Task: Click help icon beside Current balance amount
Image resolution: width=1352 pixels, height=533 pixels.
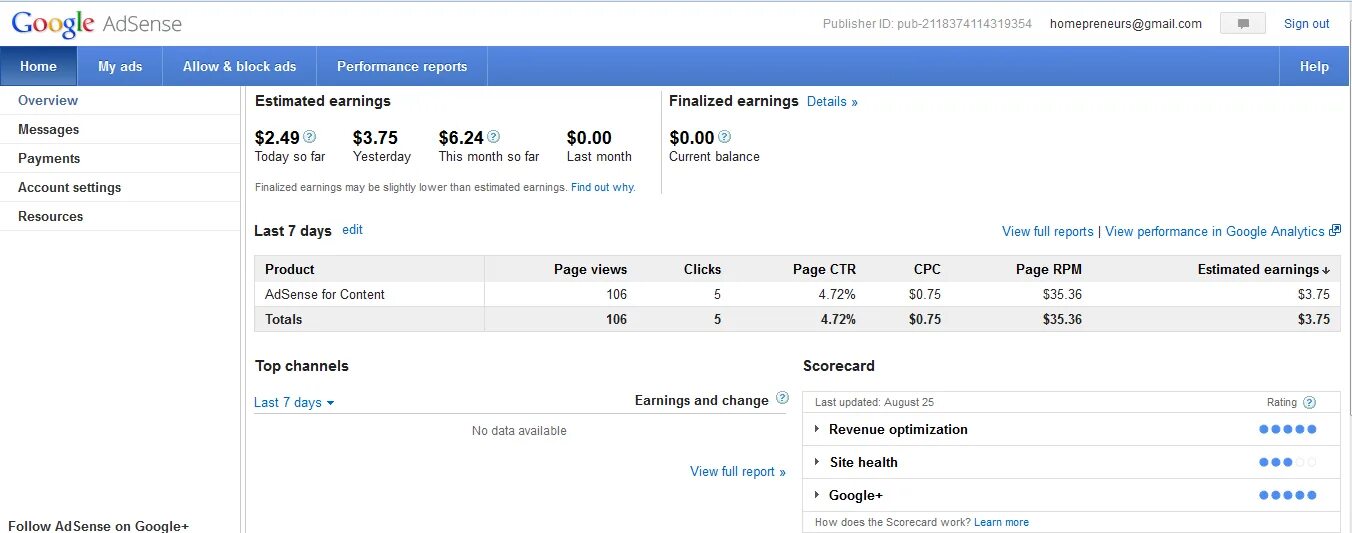Action: click(724, 137)
